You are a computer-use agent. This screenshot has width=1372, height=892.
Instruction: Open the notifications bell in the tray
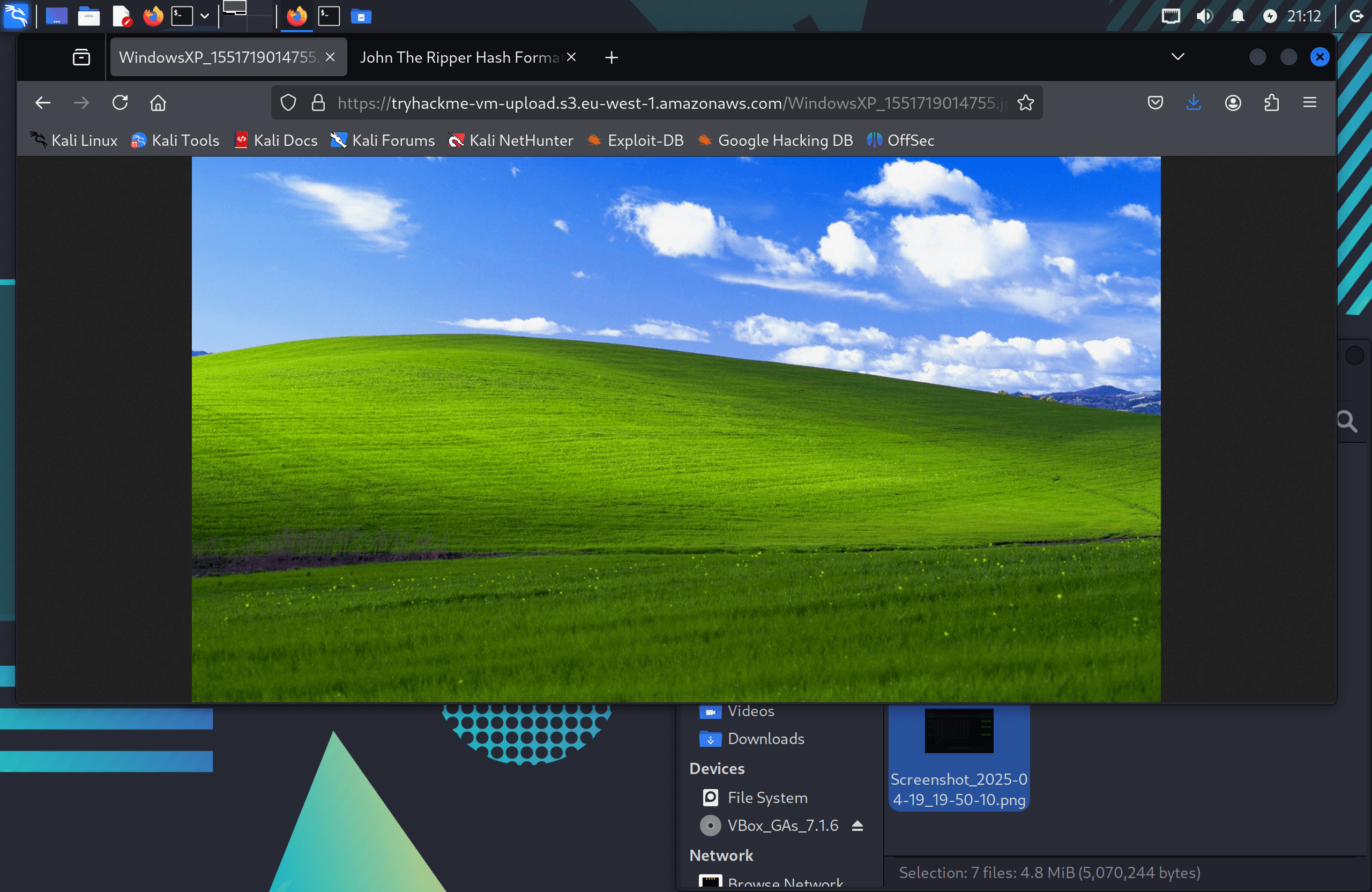coord(1237,16)
